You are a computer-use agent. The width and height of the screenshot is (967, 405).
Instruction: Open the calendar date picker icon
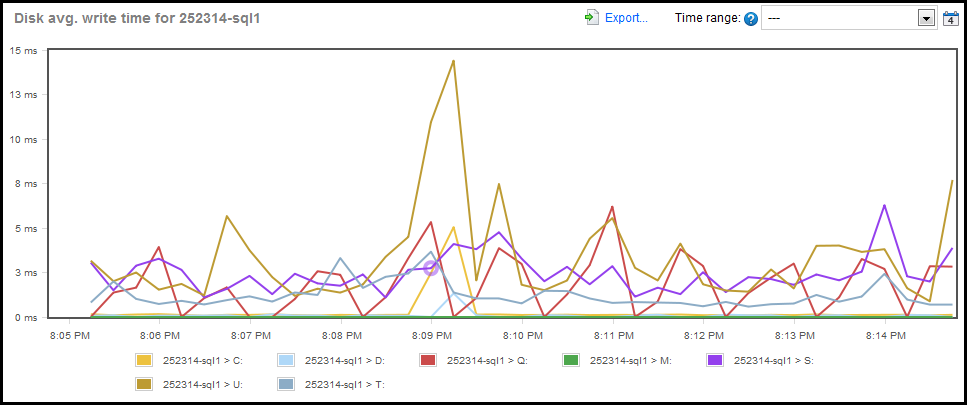pyautogui.click(x=950, y=18)
